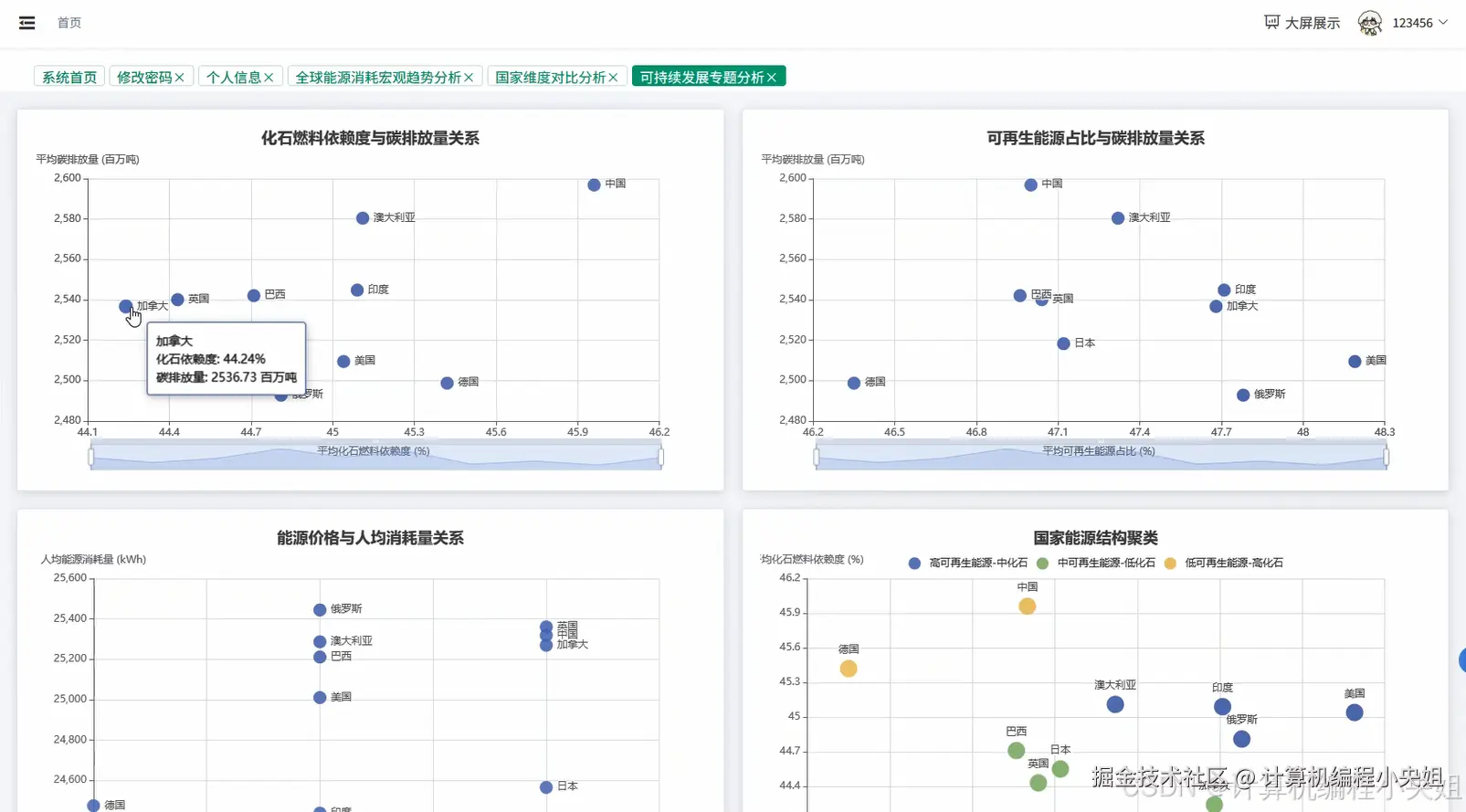Toggle the hamburger sidebar menu icon
The height and width of the screenshot is (812, 1466).
point(27,23)
